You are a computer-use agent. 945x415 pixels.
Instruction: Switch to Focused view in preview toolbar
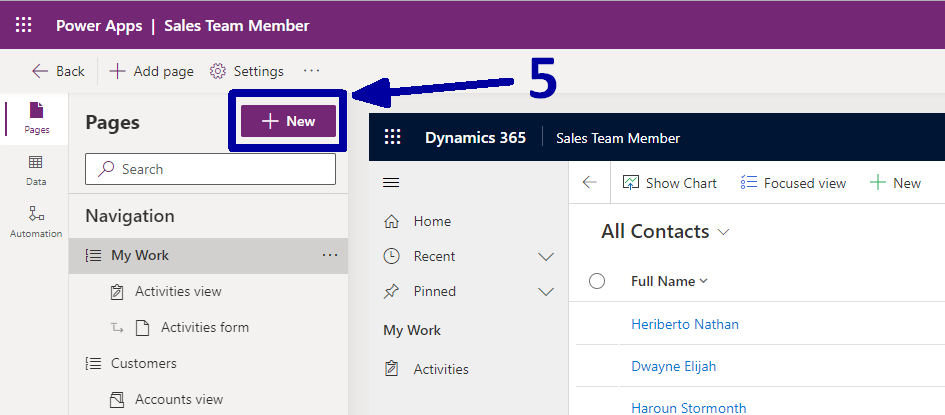[793, 183]
